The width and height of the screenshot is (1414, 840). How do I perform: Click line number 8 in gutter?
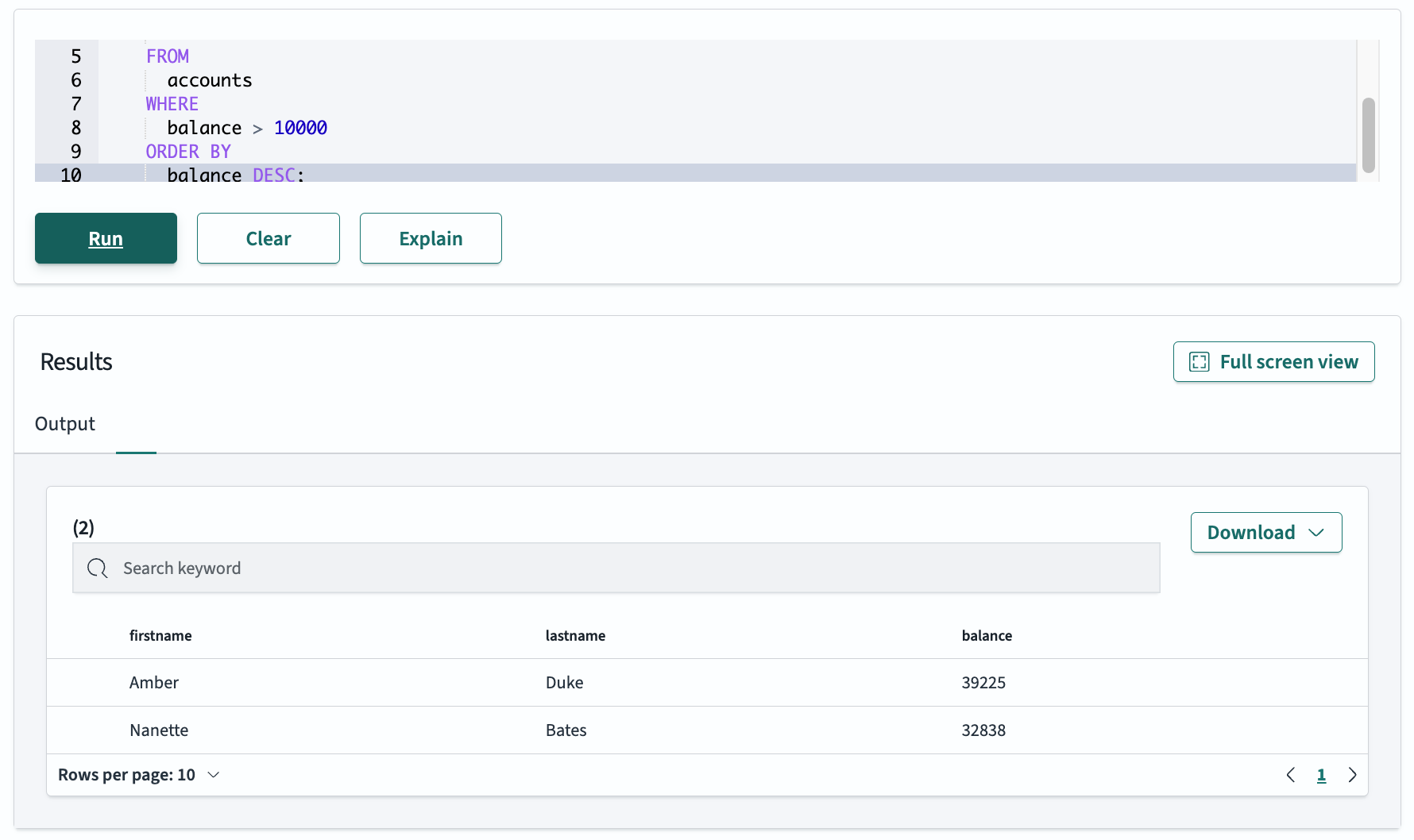pos(76,128)
